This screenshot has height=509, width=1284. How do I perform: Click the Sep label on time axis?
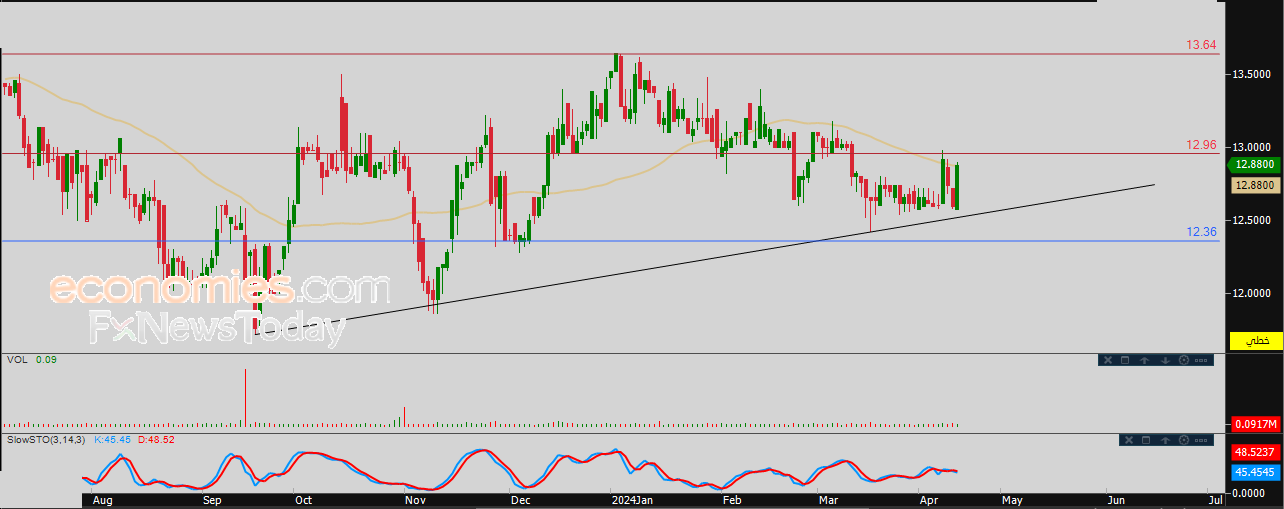pyautogui.click(x=213, y=499)
